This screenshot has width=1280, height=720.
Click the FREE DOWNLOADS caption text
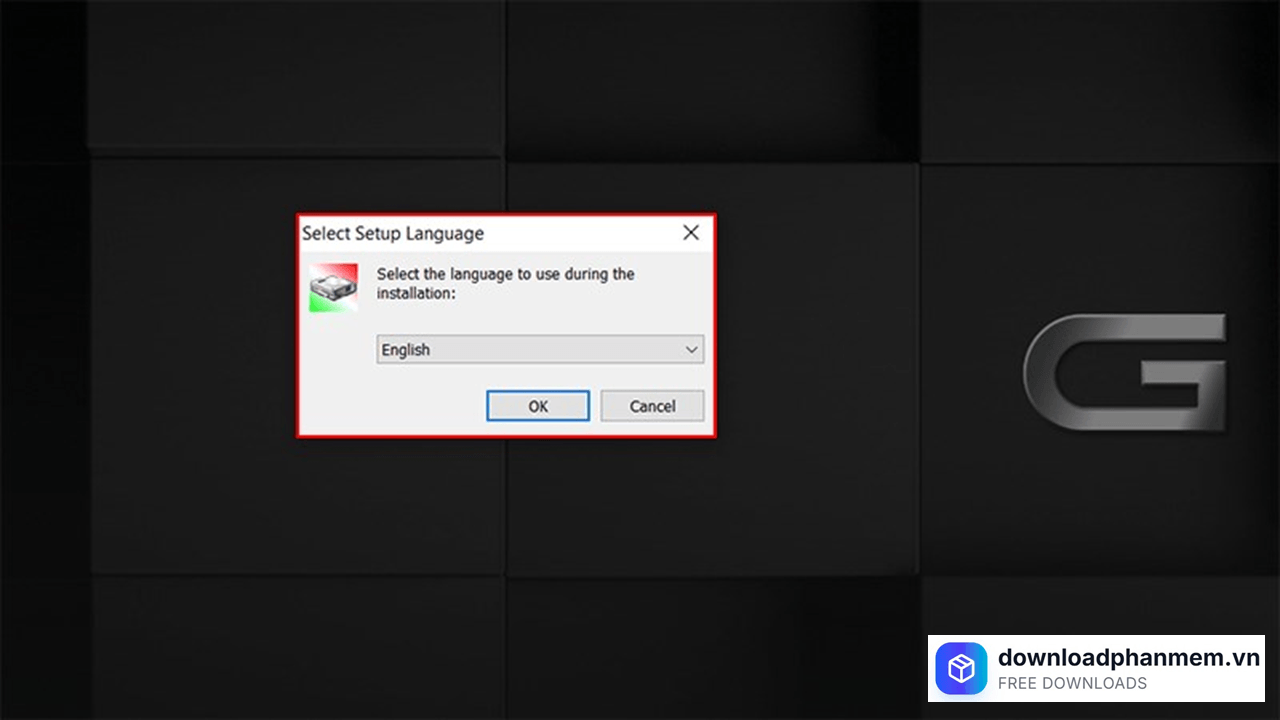tap(1072, 684)
